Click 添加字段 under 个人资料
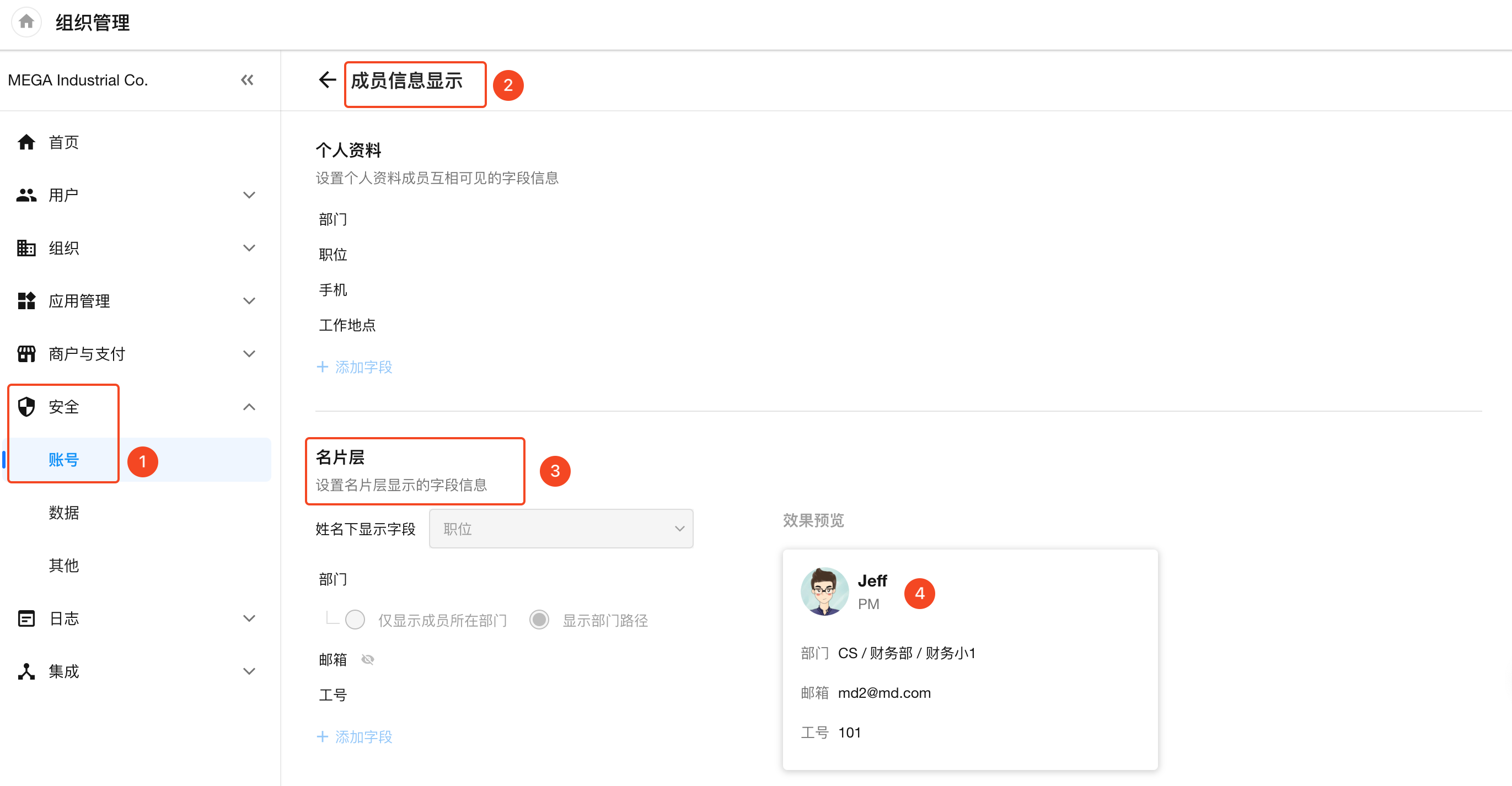The image size is (1512, 786). tap(355, 367)
